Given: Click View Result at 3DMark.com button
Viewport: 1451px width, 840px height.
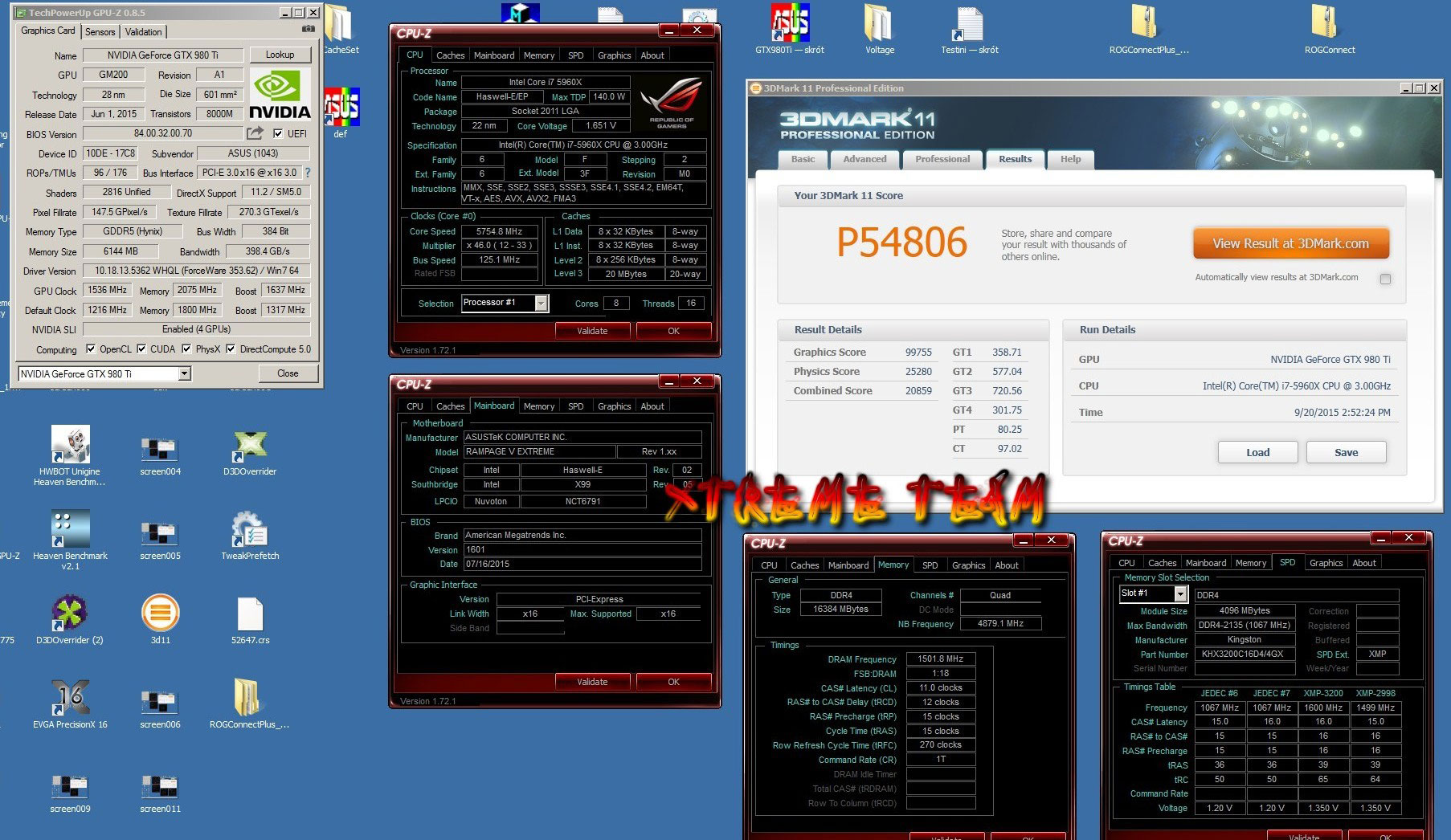Looking at the screenshot, I should 1290,243.
